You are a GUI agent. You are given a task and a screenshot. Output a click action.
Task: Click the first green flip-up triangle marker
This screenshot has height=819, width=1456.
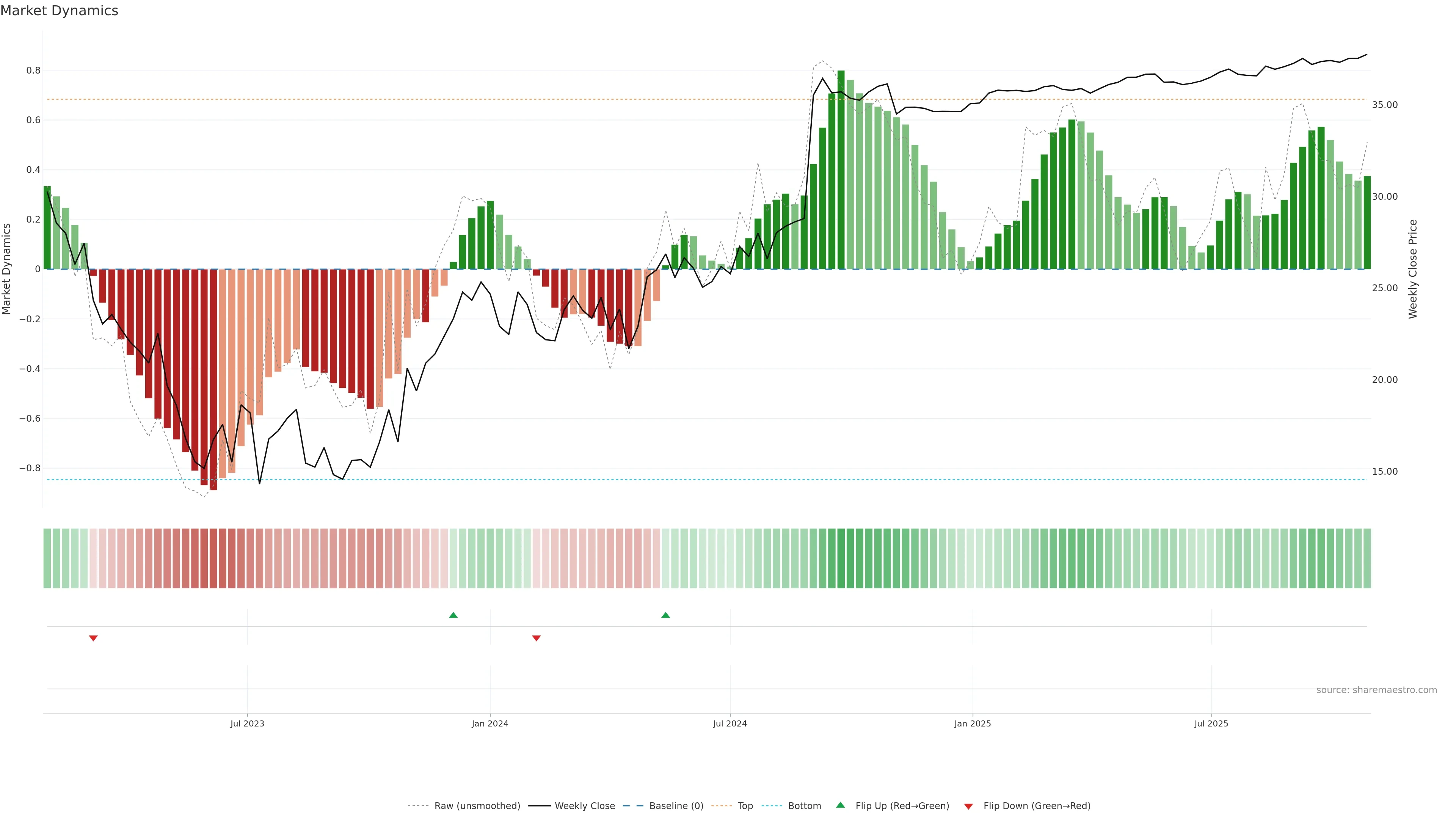(x=453, y=615)
